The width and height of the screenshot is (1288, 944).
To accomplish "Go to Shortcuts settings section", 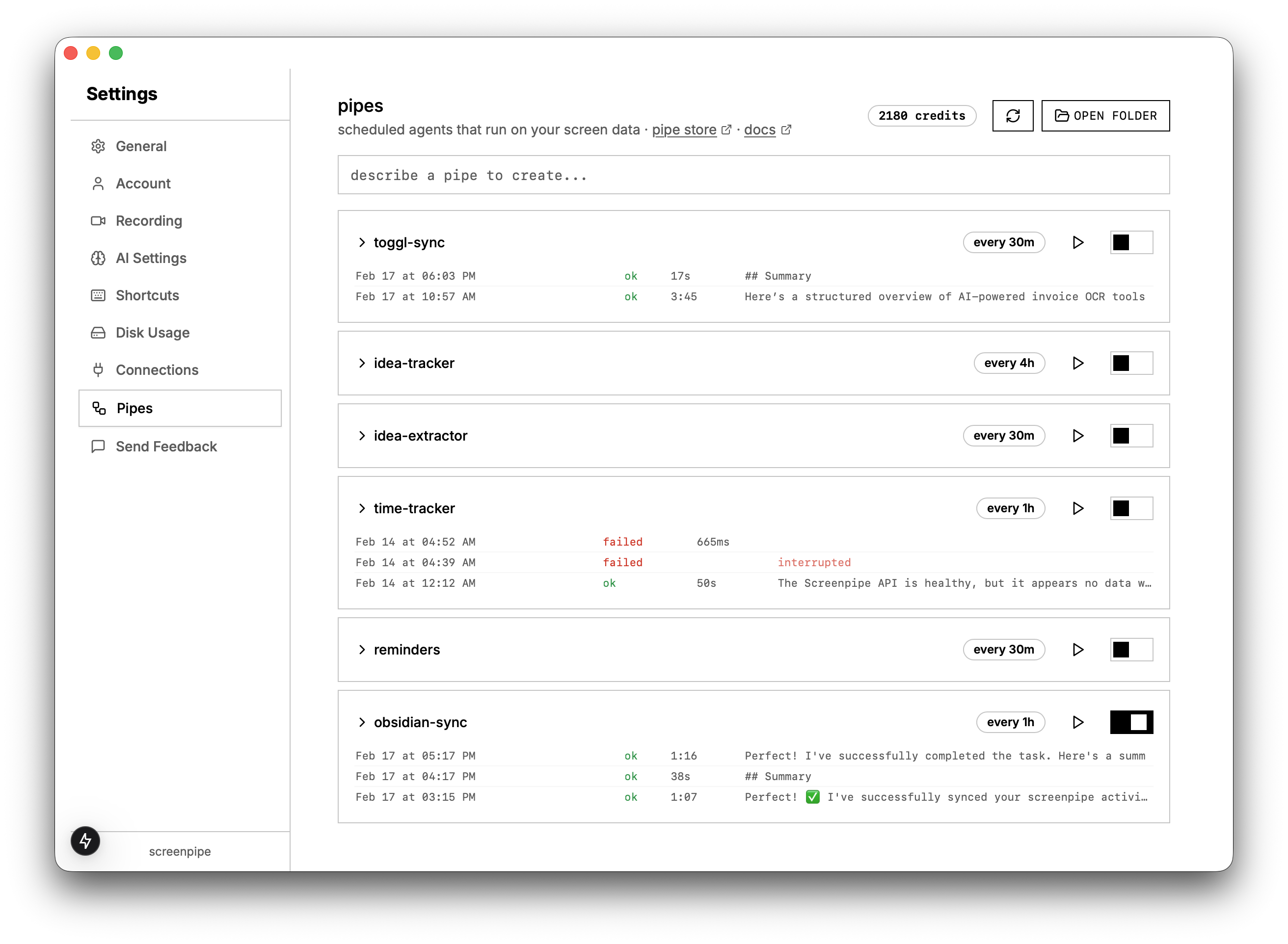I will click(x=147, y=295).
